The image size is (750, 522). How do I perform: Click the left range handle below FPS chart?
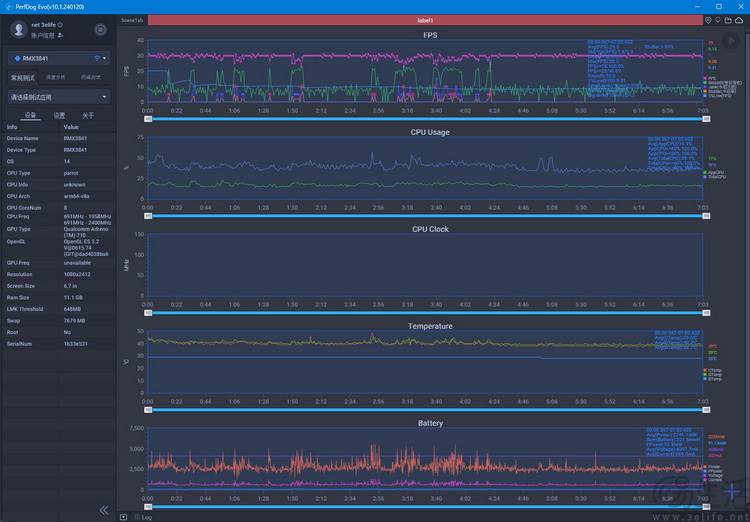[148, 119]
